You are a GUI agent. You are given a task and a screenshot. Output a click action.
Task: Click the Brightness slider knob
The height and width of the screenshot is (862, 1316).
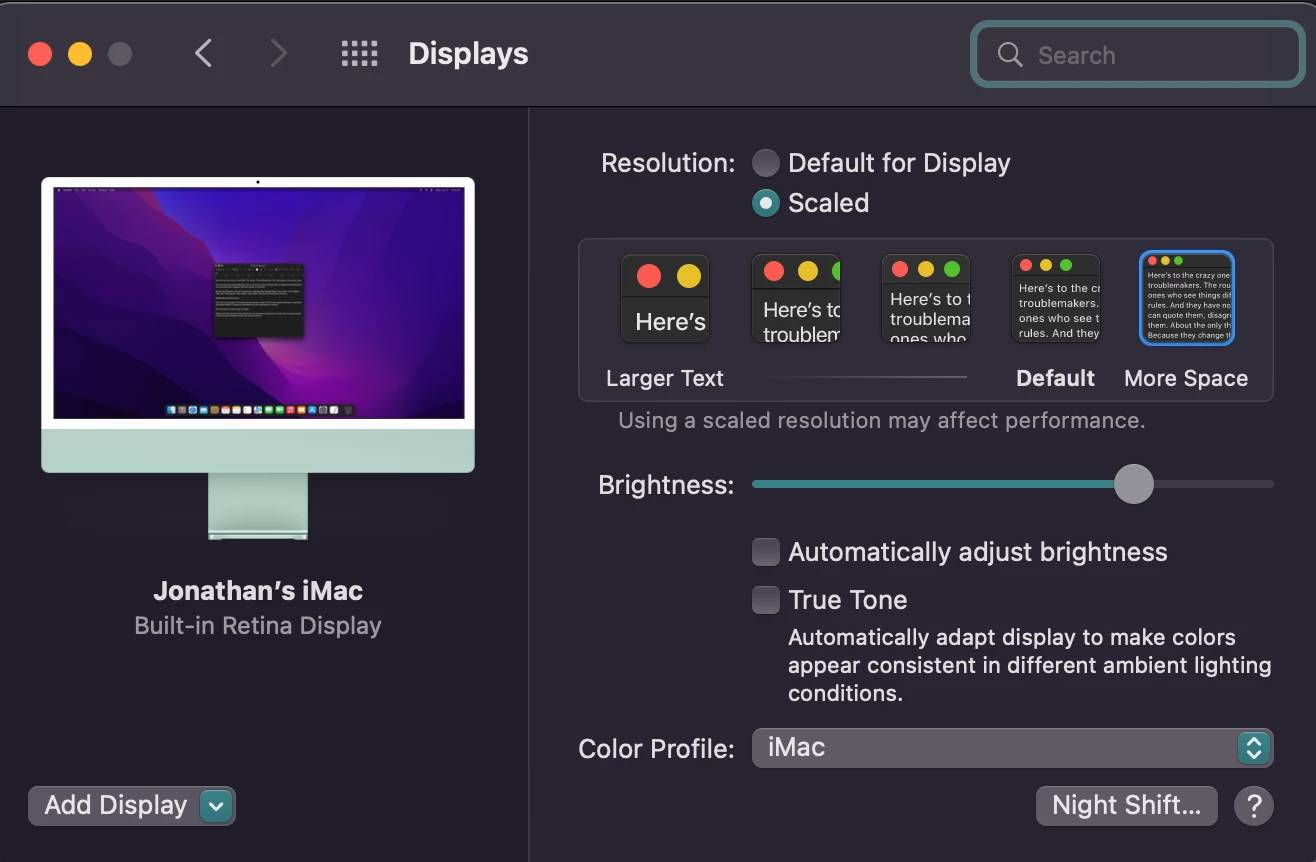tap(1134, 484)
